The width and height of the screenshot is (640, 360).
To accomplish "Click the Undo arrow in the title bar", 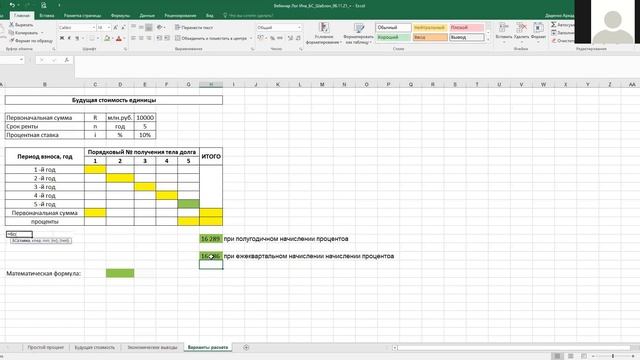I will (12, 5).
